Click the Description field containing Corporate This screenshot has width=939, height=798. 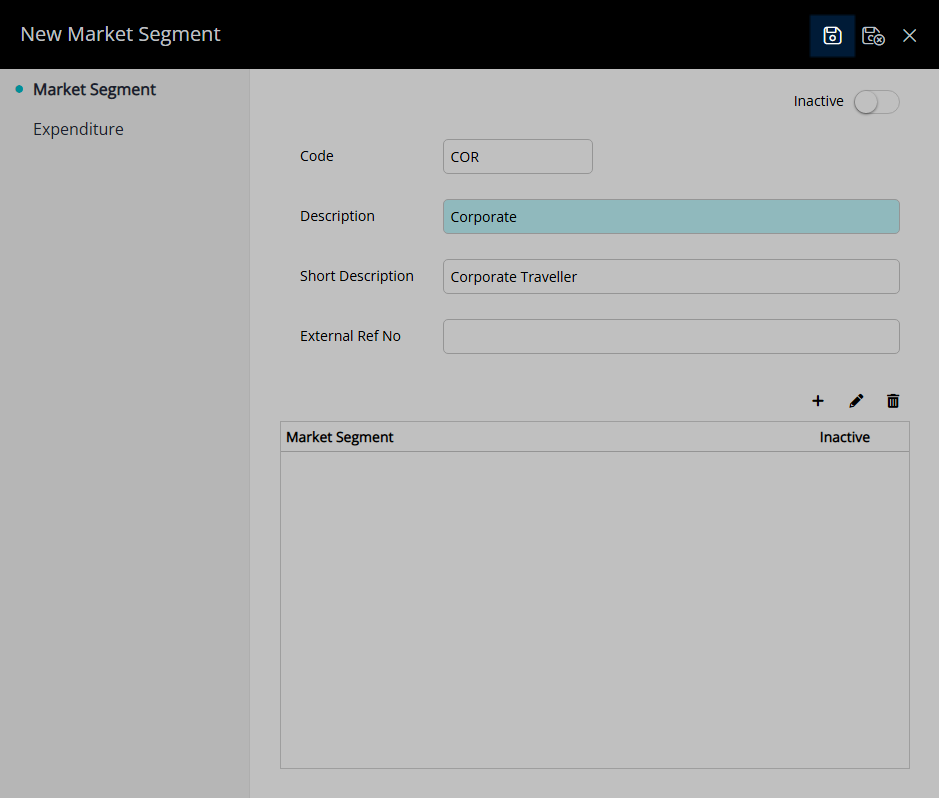(671, 217)
